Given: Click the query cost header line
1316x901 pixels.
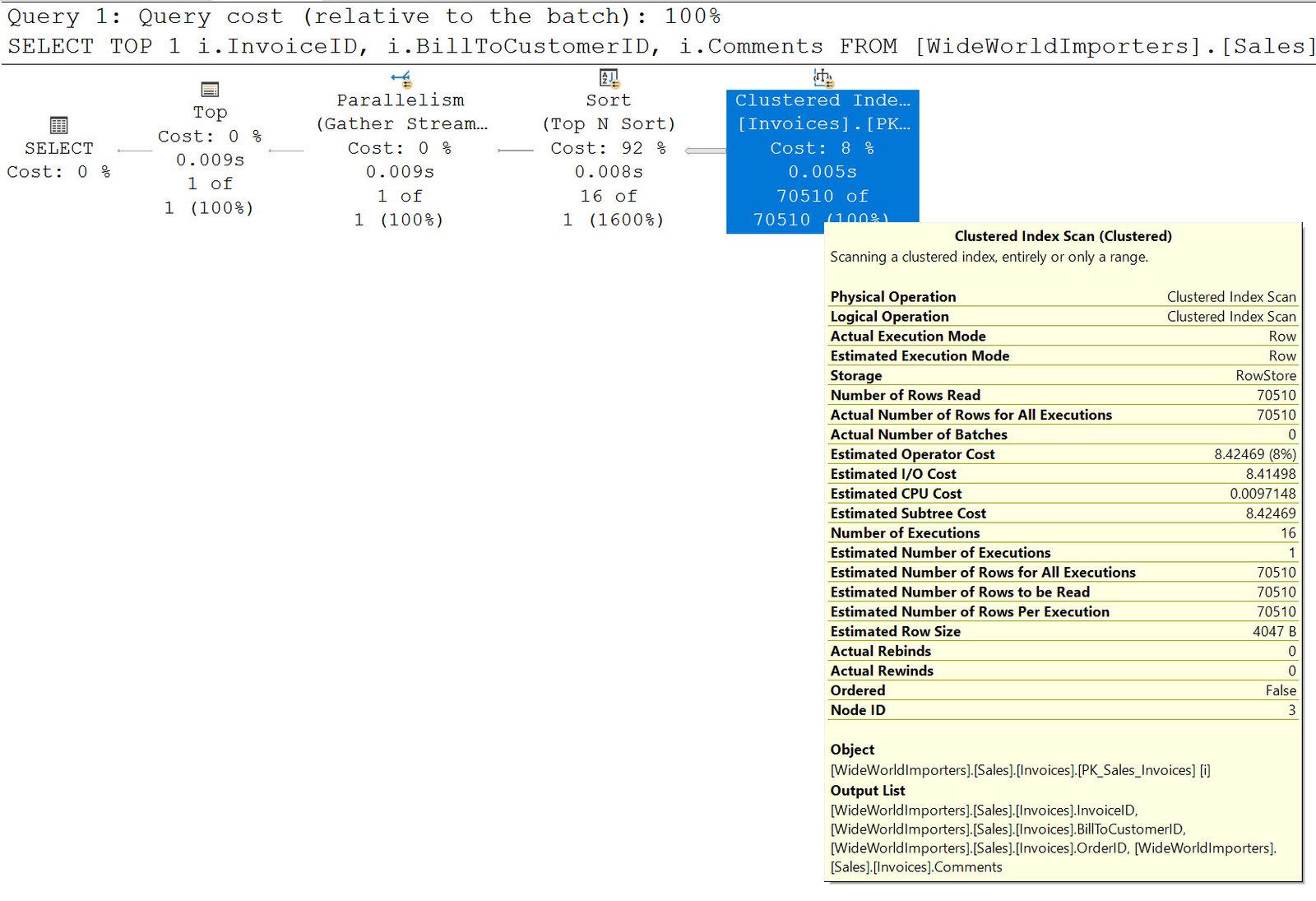Looking at the screenshot, I should [x=364, y=16].
